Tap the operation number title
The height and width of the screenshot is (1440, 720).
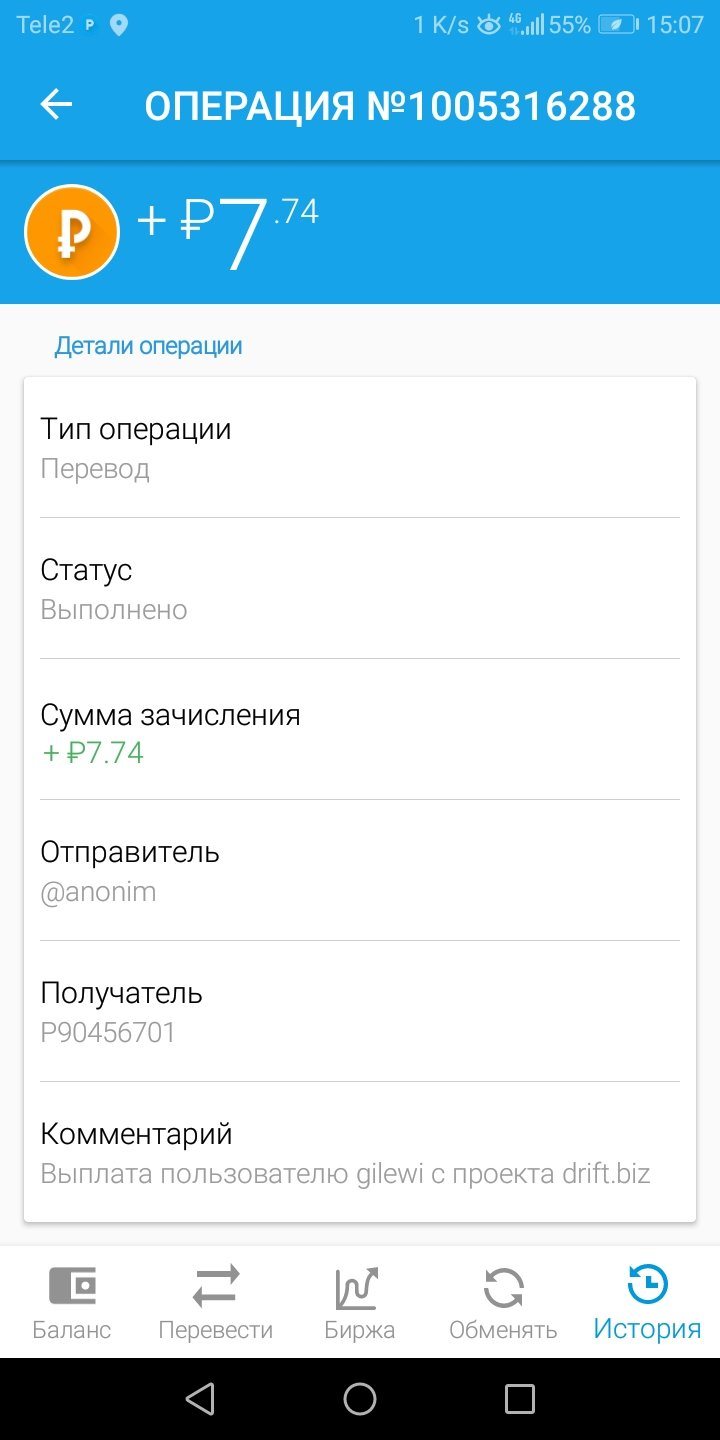pos(390,106)
